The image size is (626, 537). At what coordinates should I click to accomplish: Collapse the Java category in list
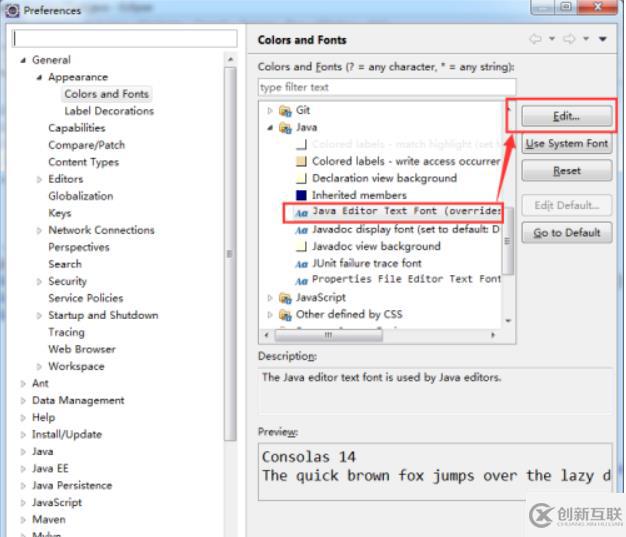pos(270,128)
